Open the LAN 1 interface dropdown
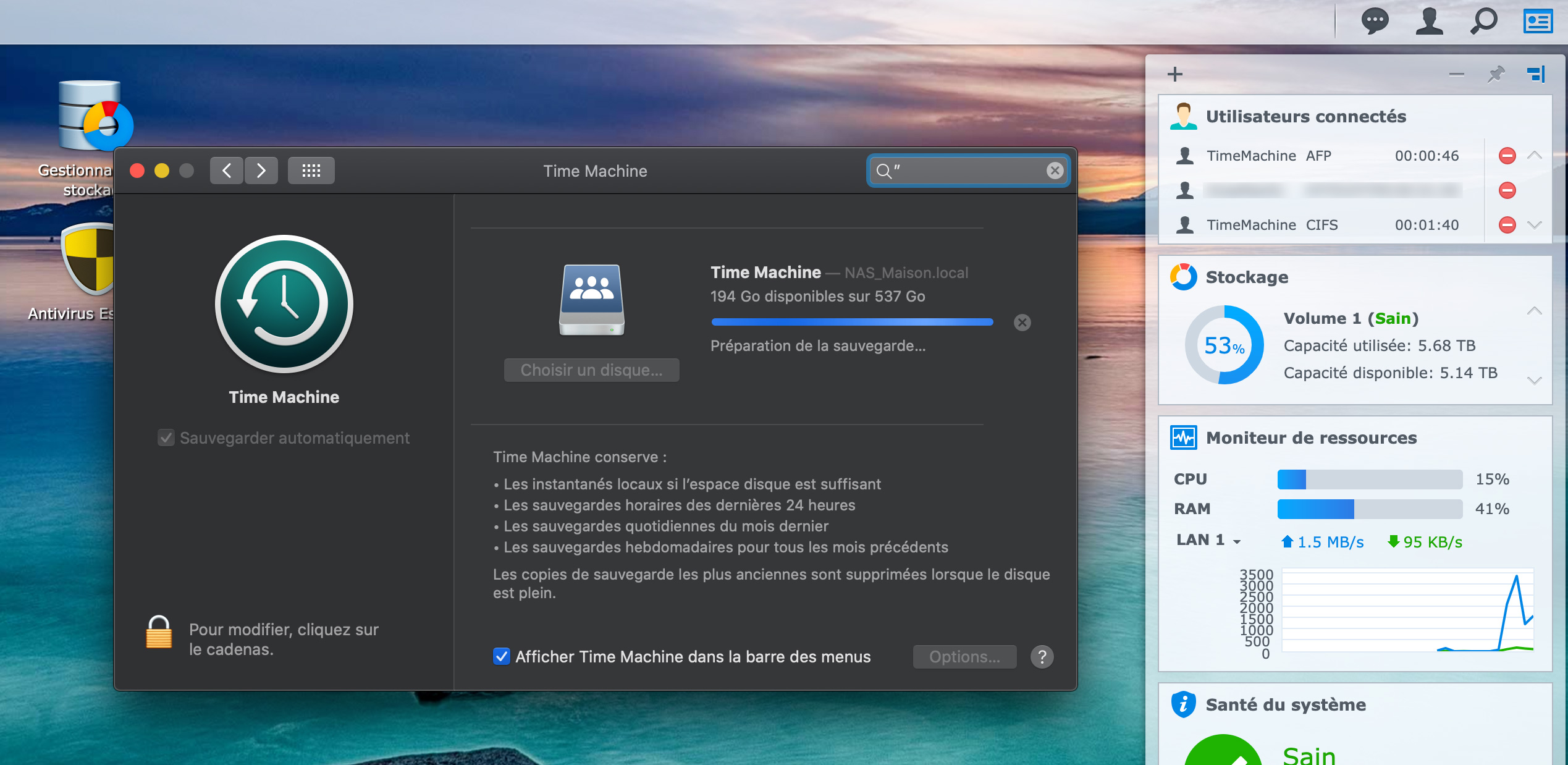Viewport: 1568px width, 765px height. 1237,541
